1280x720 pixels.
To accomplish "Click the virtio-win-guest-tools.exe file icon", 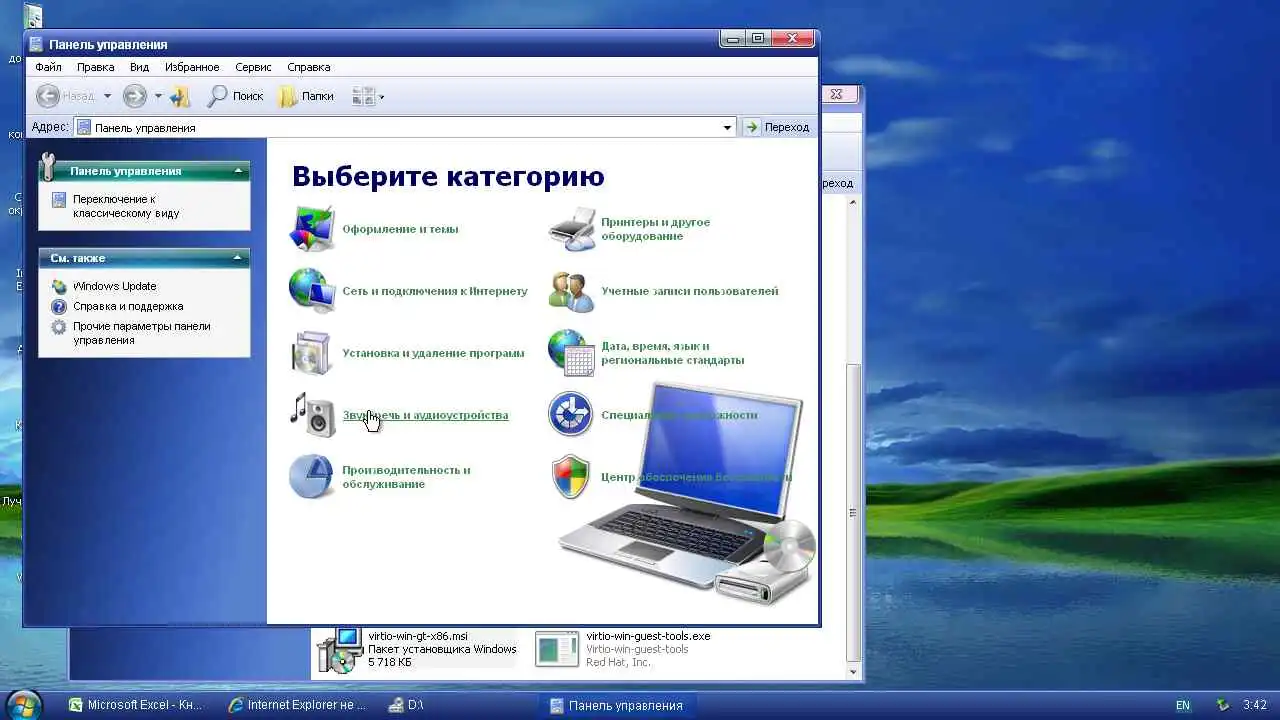I will (557, 649).
